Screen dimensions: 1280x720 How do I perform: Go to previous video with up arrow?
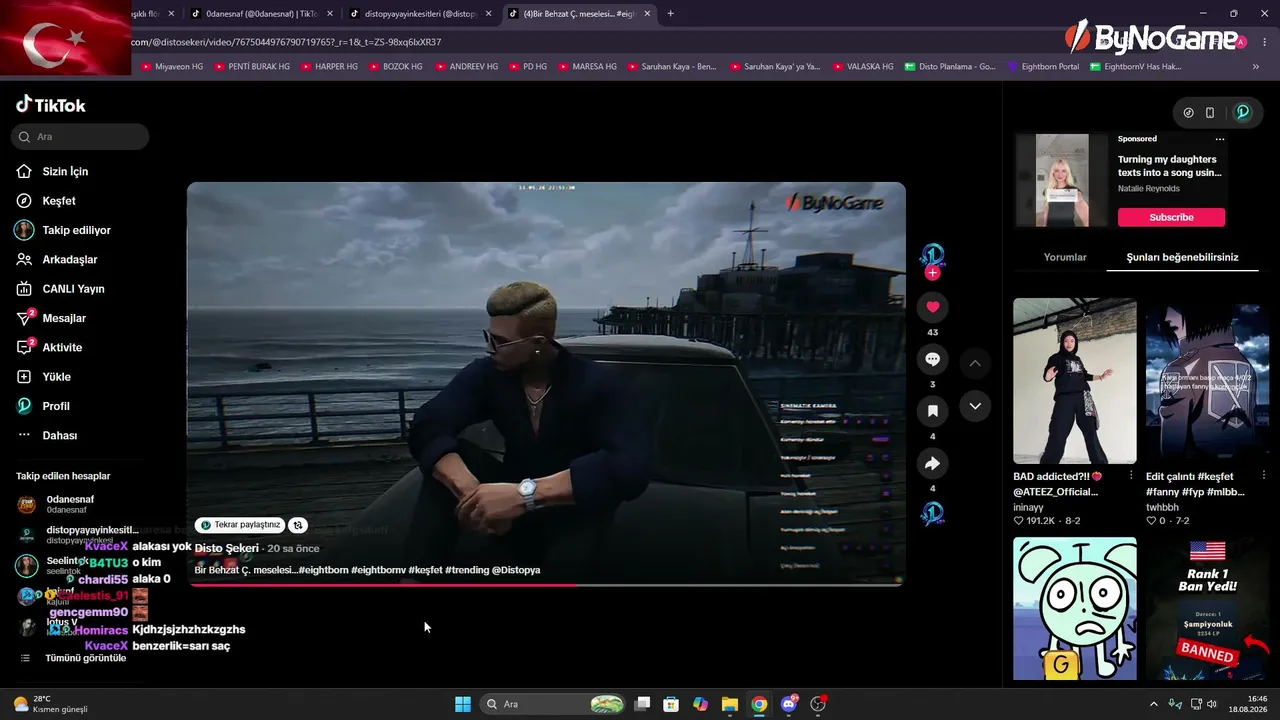(x=975, y=363)
